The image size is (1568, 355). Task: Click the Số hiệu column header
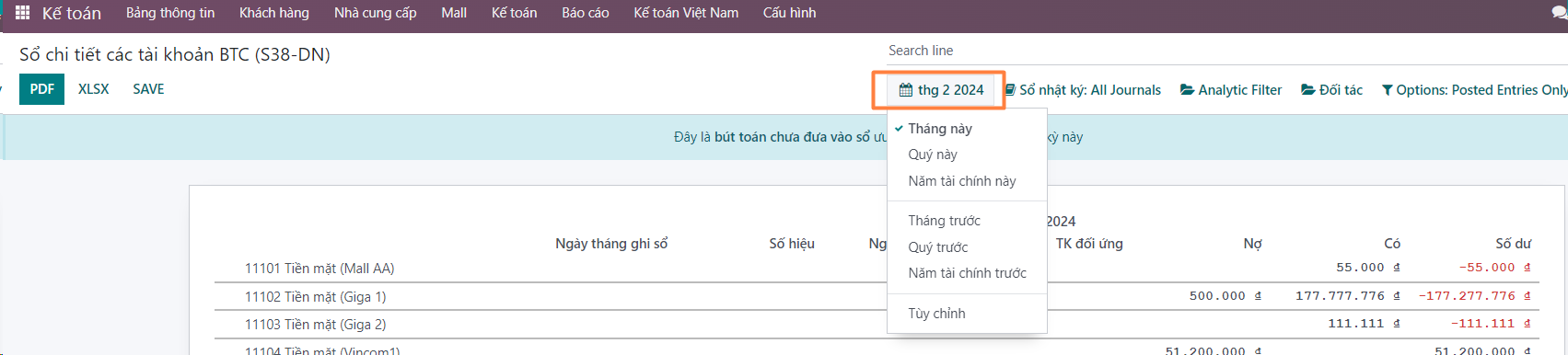[792, 244]
